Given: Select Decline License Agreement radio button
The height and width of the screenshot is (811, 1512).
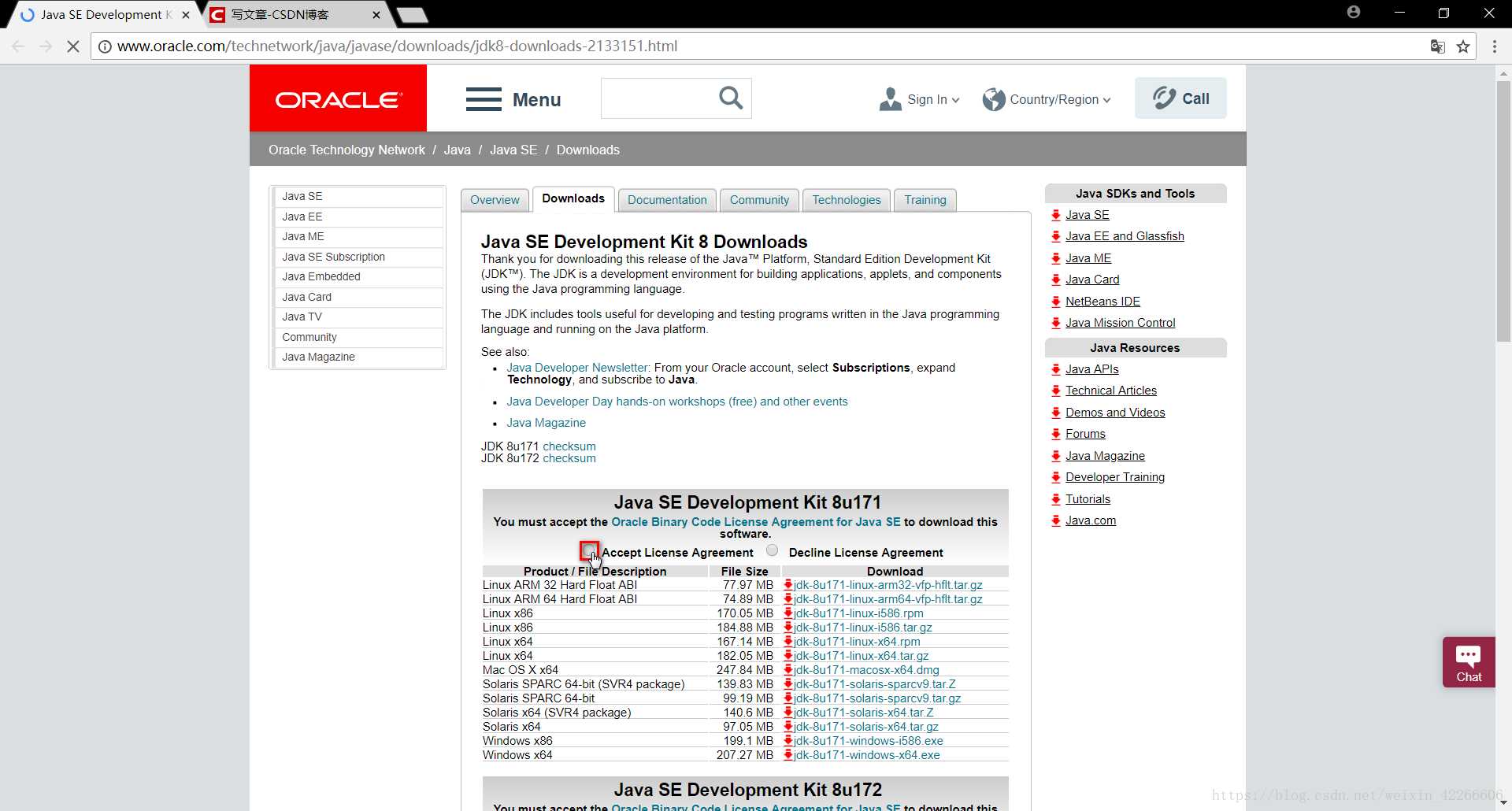Looking at the screenshot, I should point(772,550).
